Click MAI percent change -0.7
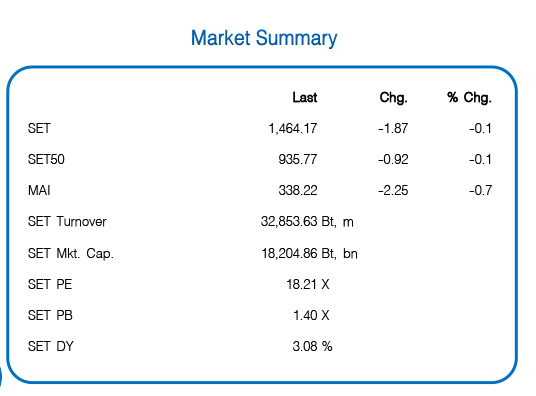This screenshot has width=536, height=396. pos(481,190)
